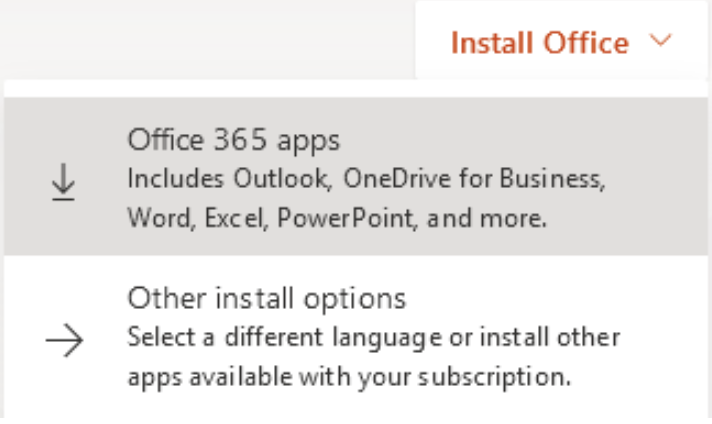The image size is (712, 424).
Task: Click "apps available with your subscription" text
Action: coord(348,377)
